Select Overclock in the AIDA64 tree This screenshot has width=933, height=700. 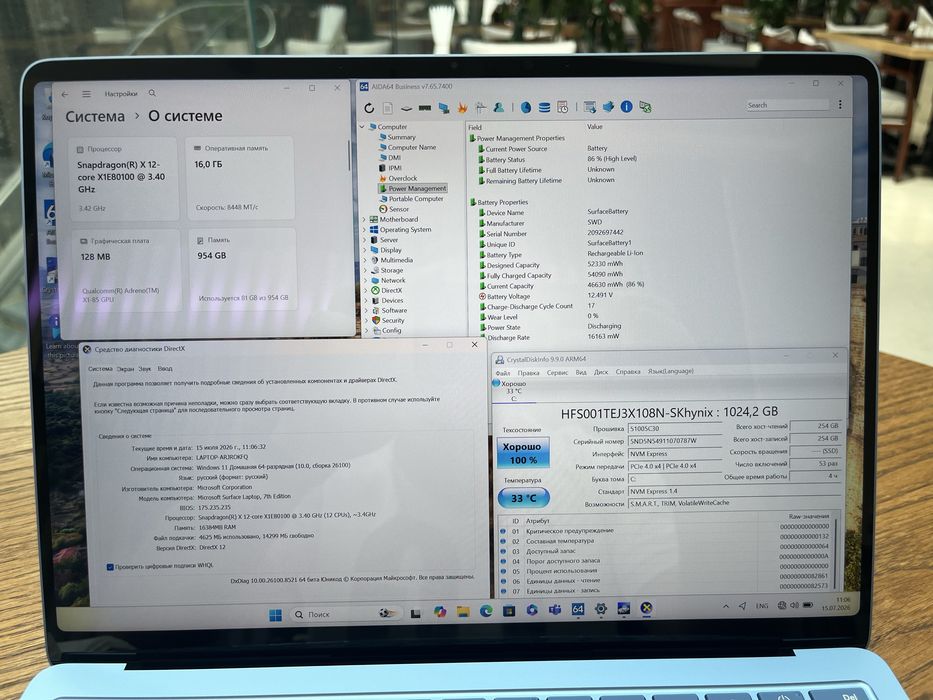(403, 178)
